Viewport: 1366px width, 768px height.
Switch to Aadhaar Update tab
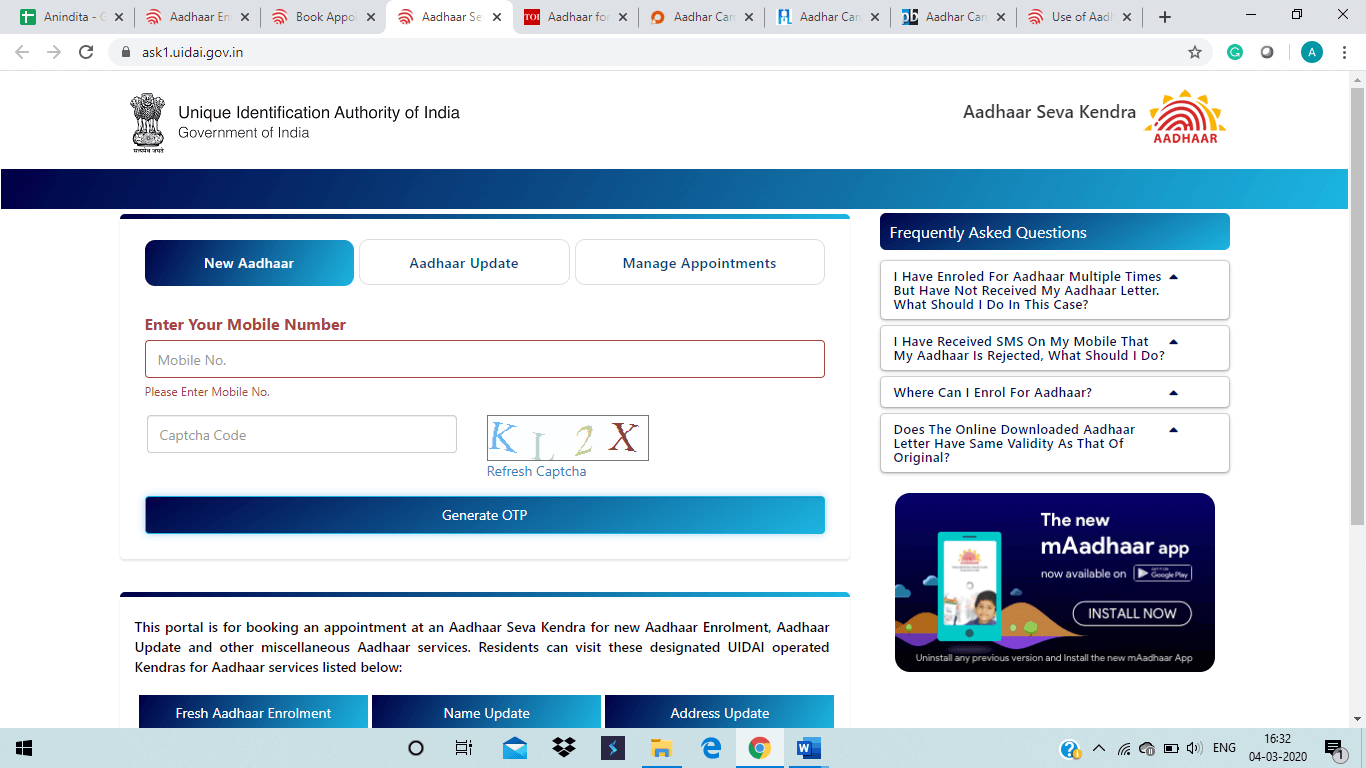pyautogui.click(x=464, y=263)
